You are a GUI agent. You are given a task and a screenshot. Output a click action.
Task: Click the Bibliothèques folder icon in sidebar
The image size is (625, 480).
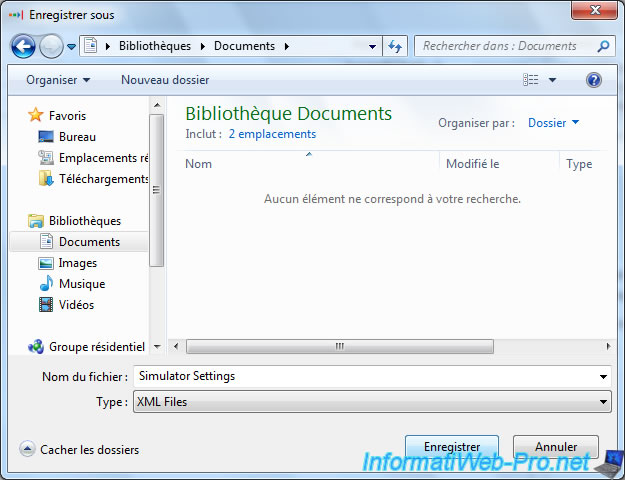pyautogui.click(x=36, y=221)
